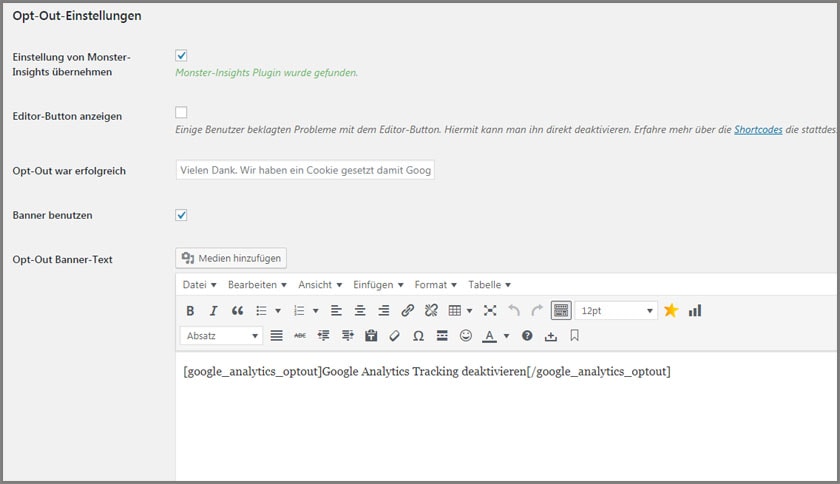This screenshot has height=484, width=840.
Task: Open the 12pt font size dropdown
Action: click(616, 311)
